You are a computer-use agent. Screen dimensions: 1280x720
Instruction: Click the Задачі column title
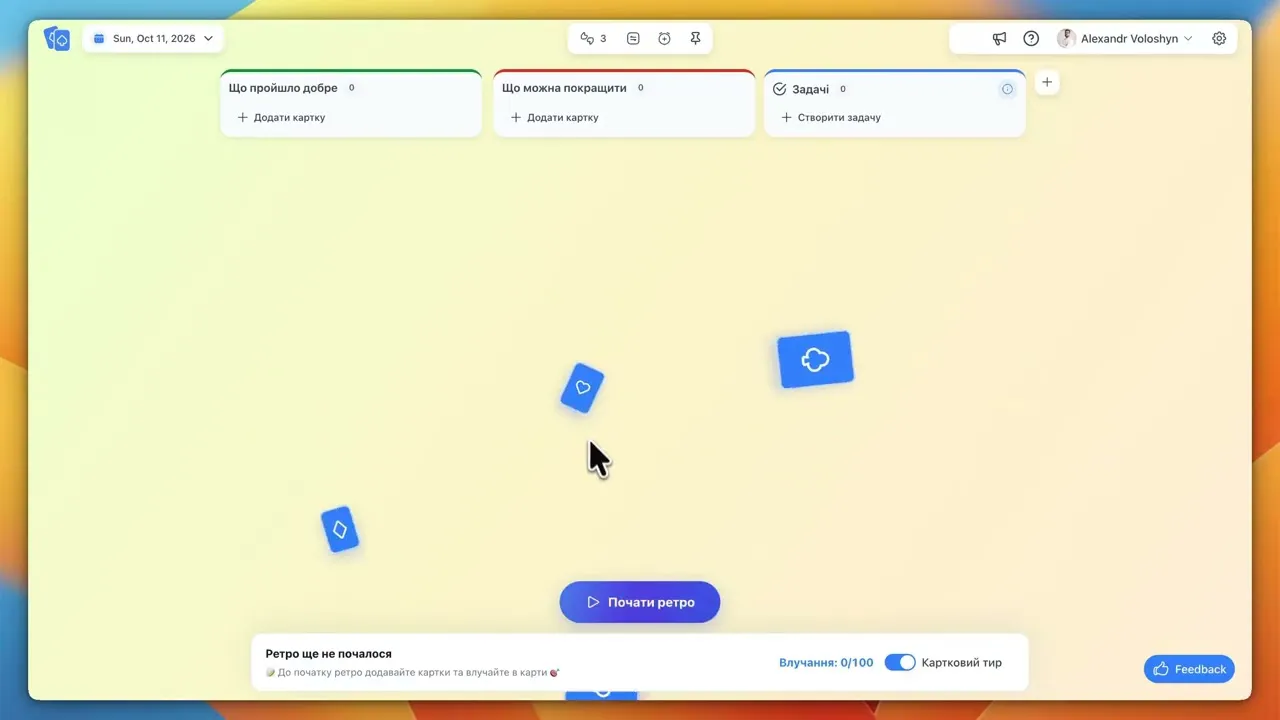coord(810,89)
